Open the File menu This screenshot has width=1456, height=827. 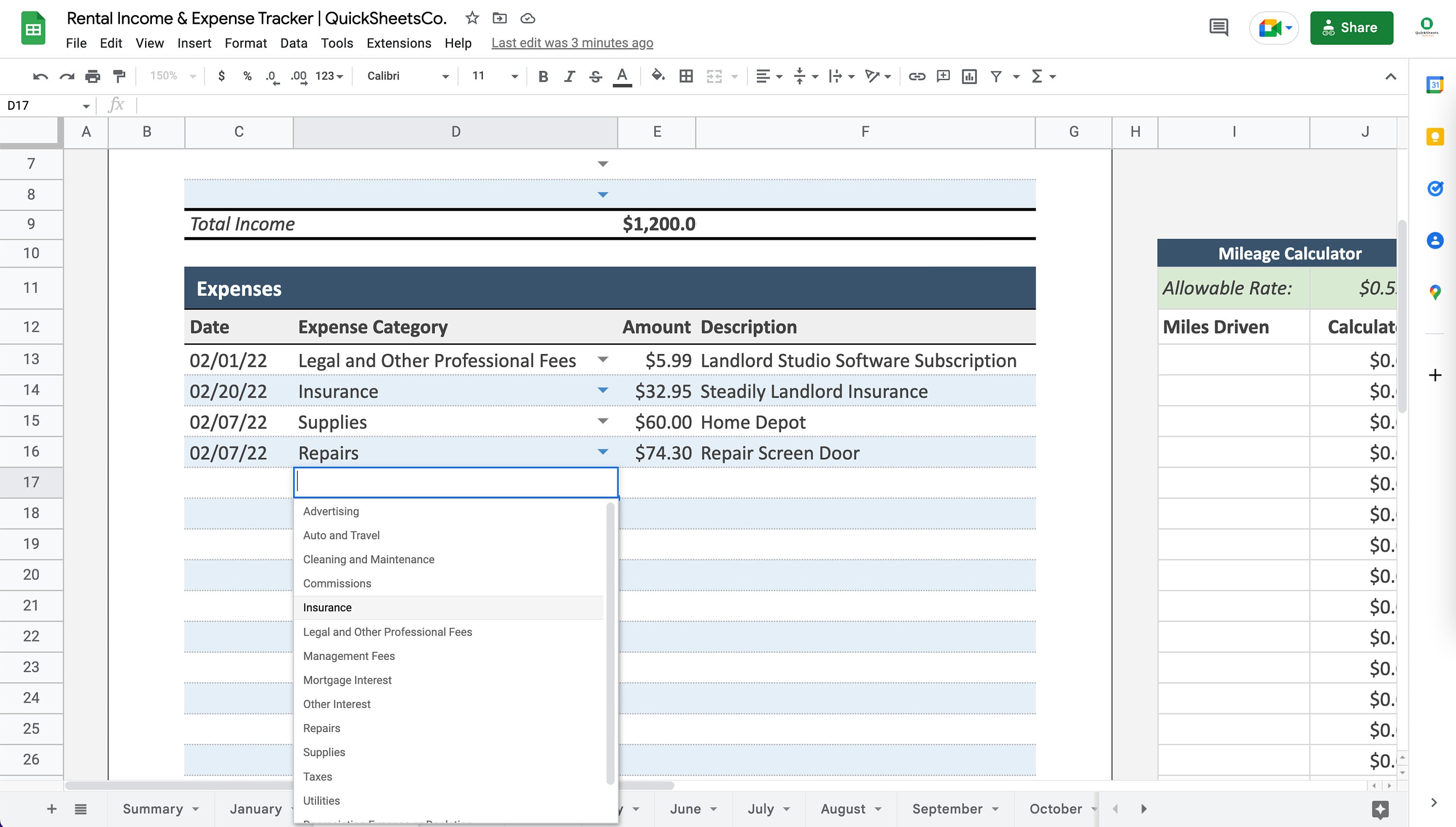click(76, 43)
